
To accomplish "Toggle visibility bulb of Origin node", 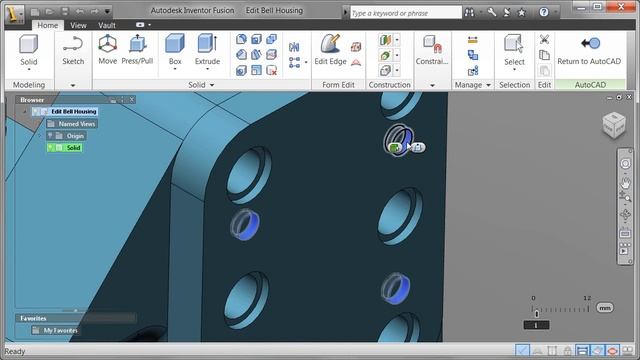I will 50,136.
